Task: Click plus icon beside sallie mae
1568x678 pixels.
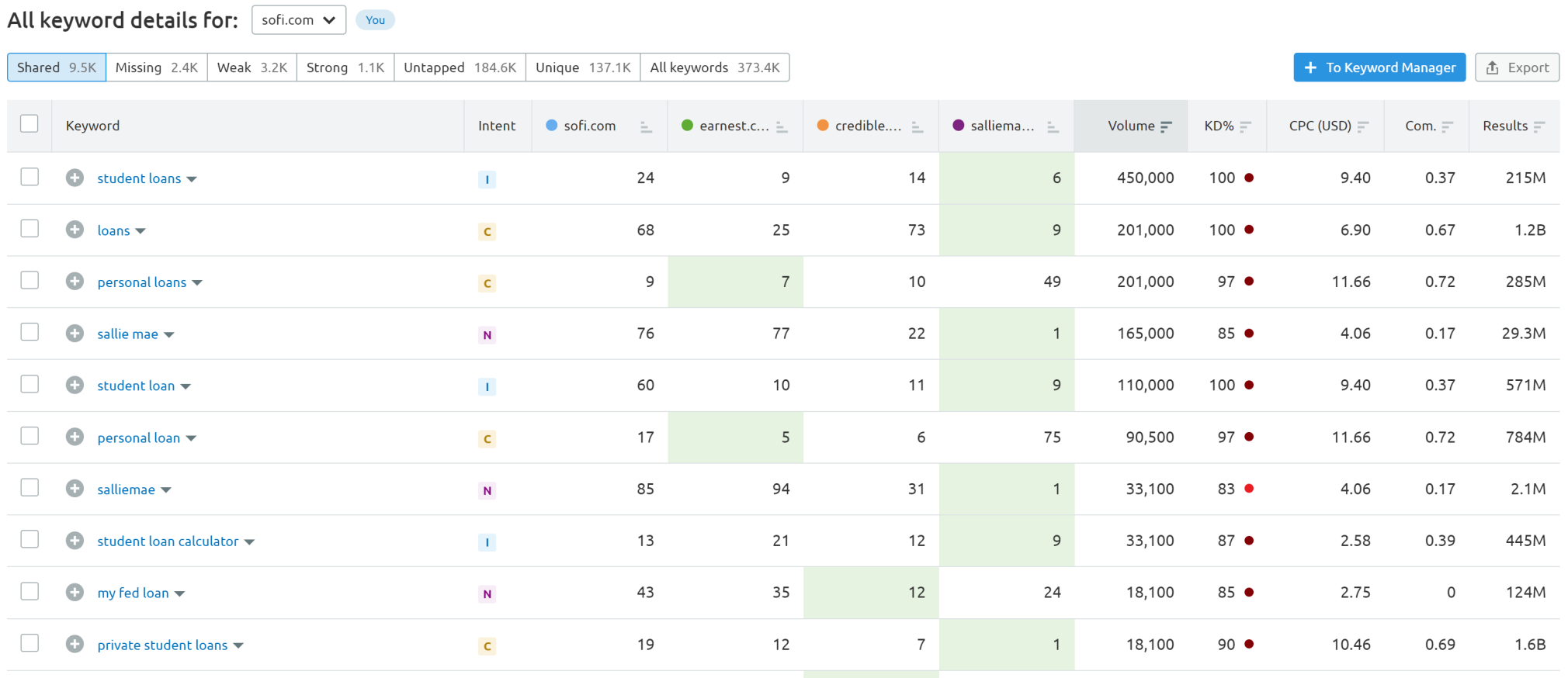Action: pos(75,334)
